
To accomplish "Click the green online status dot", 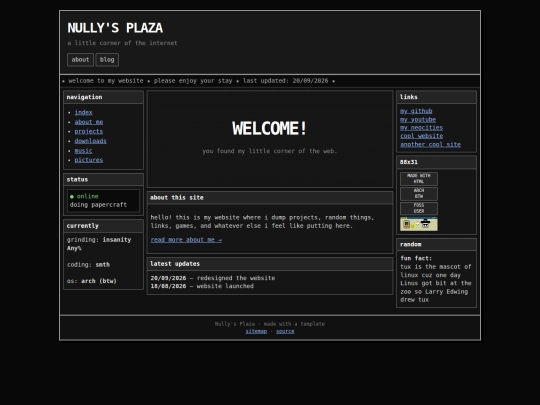I will coord(72,197).
